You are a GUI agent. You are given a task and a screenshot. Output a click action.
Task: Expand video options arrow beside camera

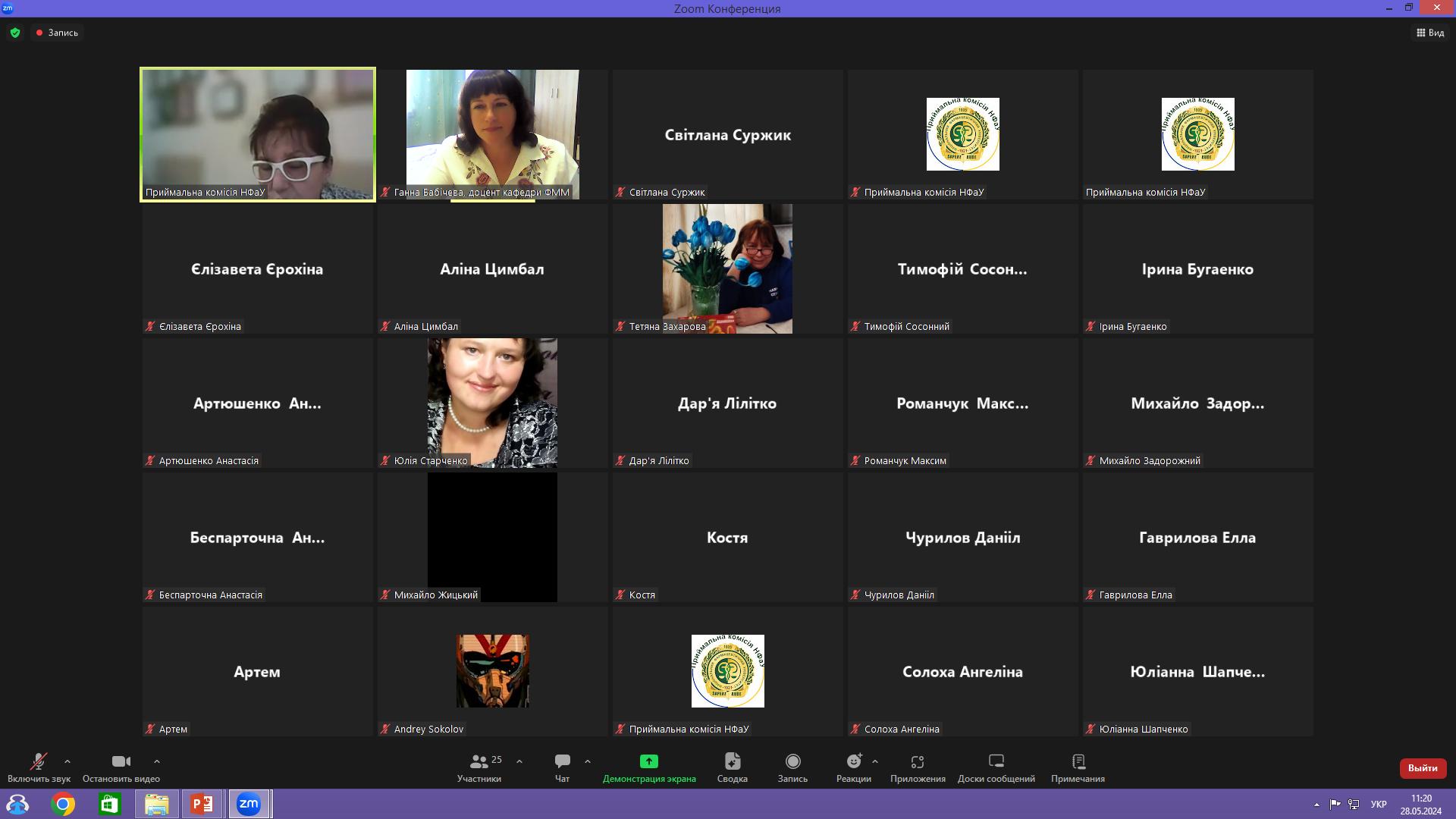click(157, 761)
